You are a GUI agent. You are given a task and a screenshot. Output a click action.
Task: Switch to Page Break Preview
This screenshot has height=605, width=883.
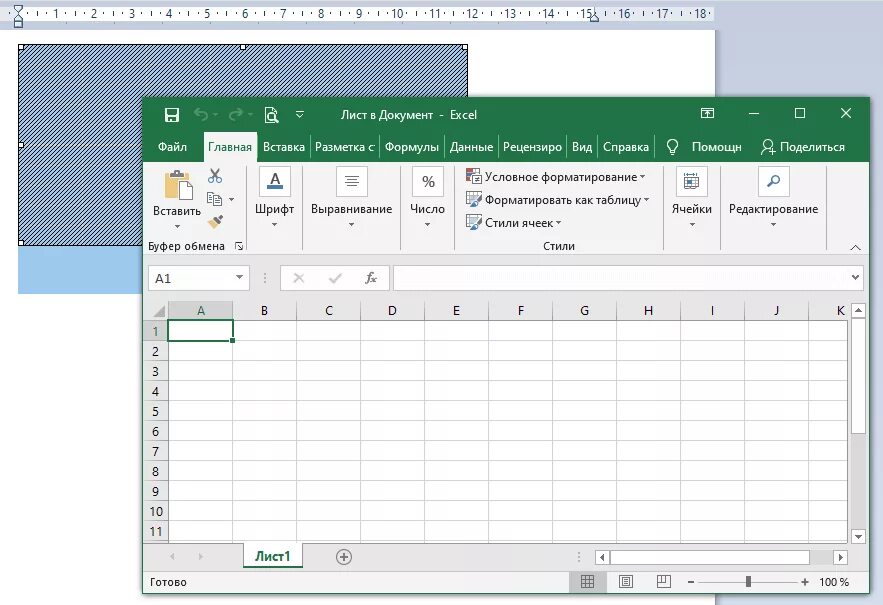[x=663, y=582]
